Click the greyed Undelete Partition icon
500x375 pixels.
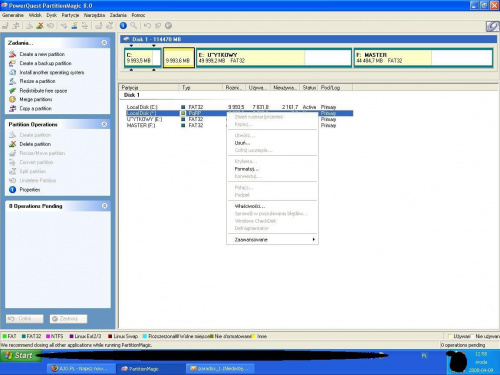12,180
